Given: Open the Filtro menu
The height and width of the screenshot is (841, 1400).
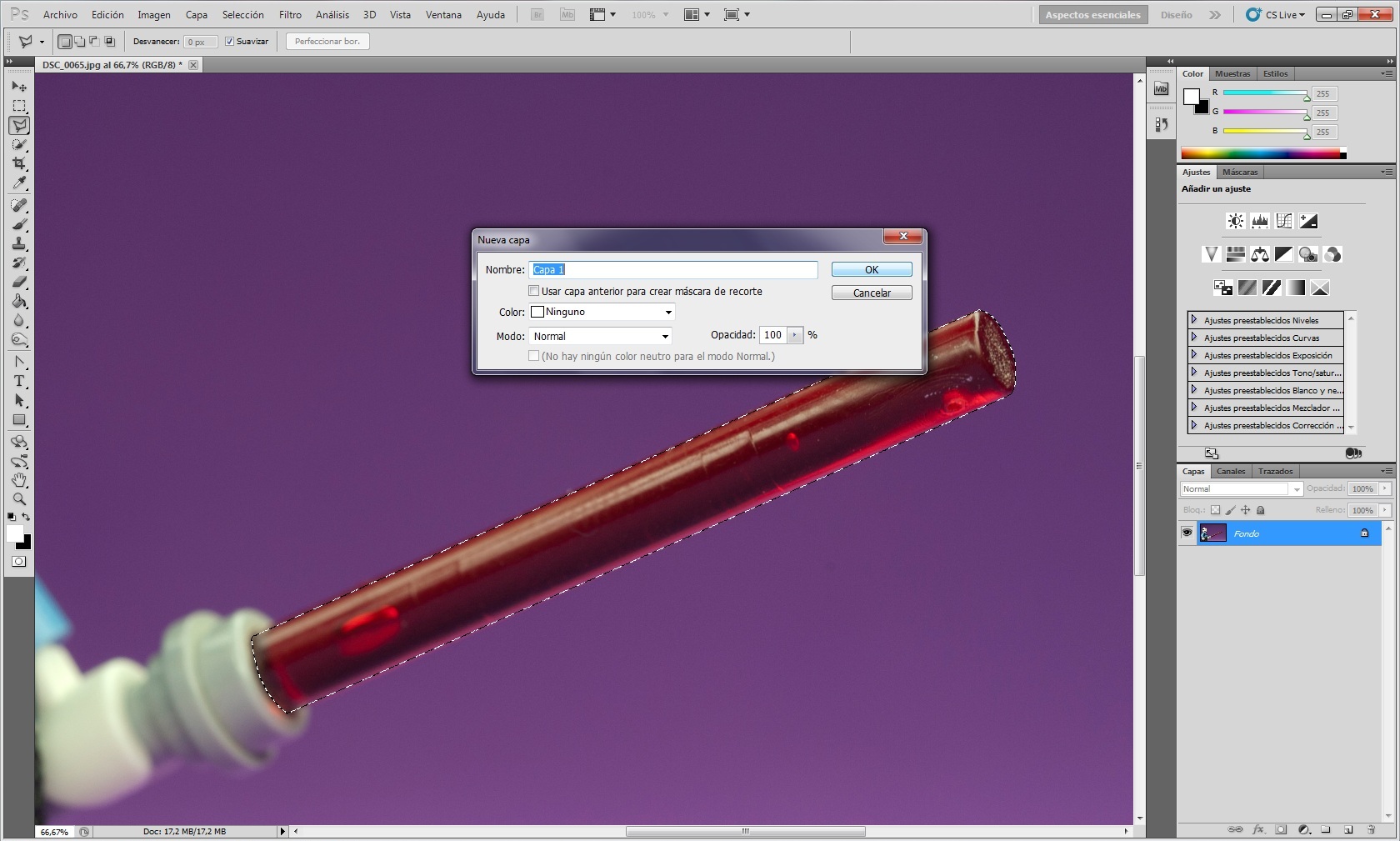Looking at the screenshot, I should pos(290,15).
